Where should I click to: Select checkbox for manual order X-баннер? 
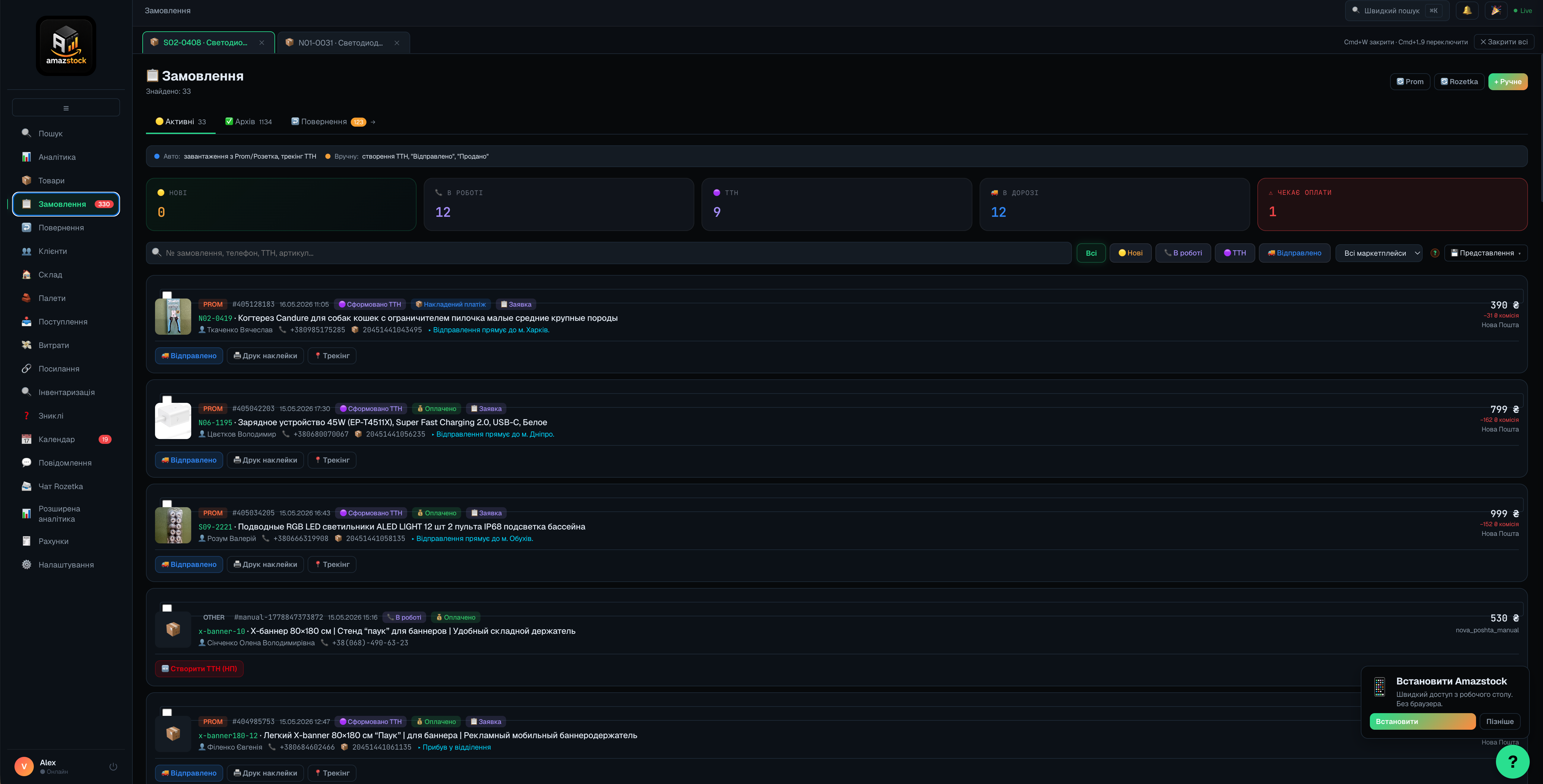(x=167, y=608)
